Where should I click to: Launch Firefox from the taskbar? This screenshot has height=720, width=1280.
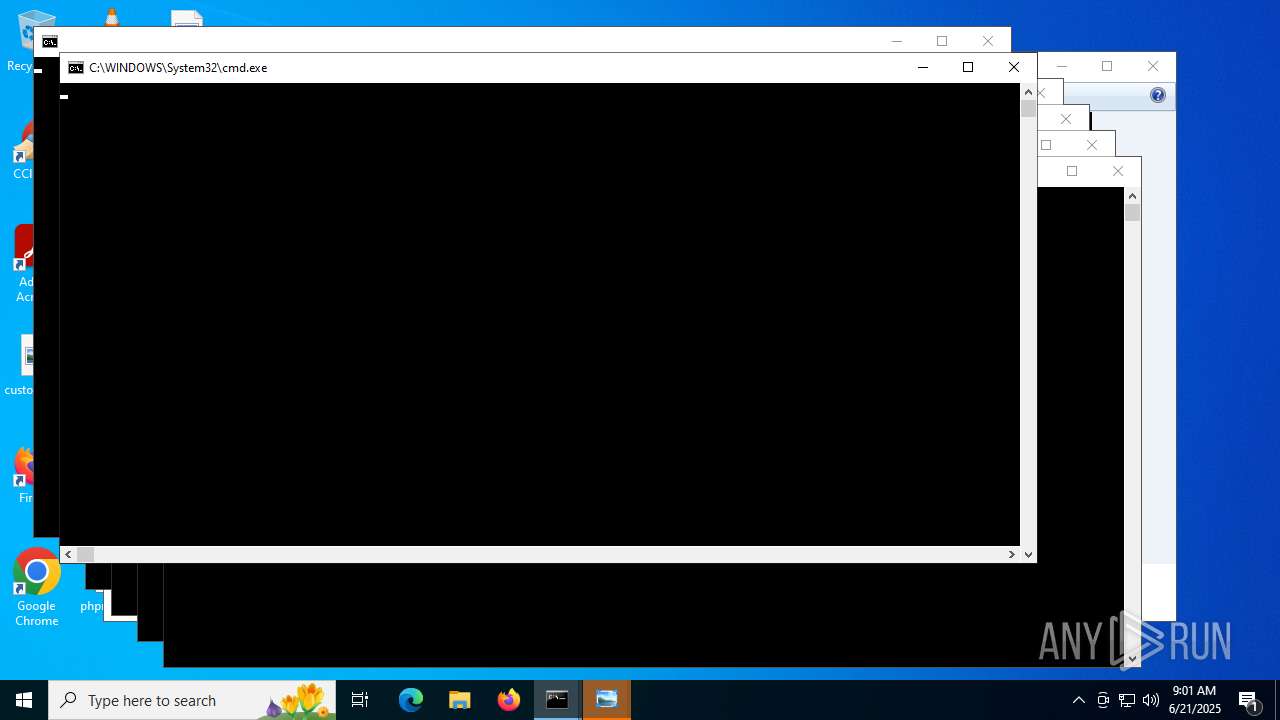point(509,700)
